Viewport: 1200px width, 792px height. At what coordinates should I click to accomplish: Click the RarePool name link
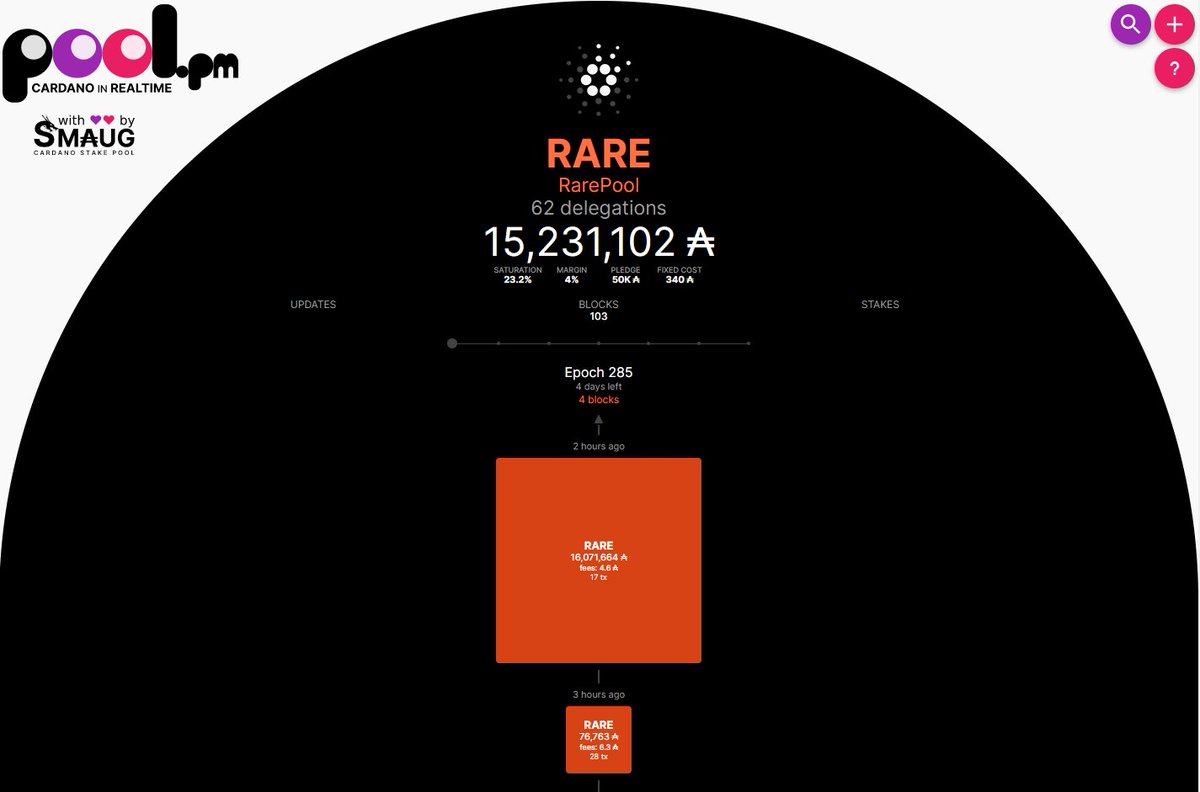598,185
